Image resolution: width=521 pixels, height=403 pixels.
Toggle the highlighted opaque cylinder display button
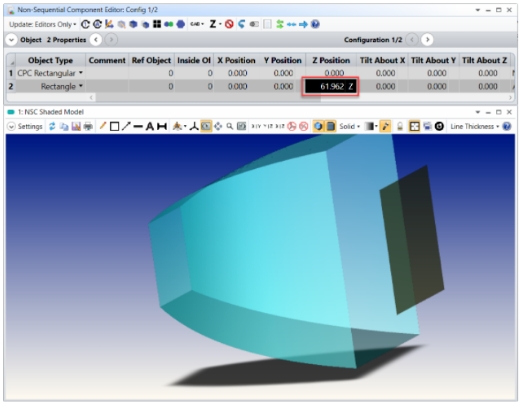coord(331,126)
